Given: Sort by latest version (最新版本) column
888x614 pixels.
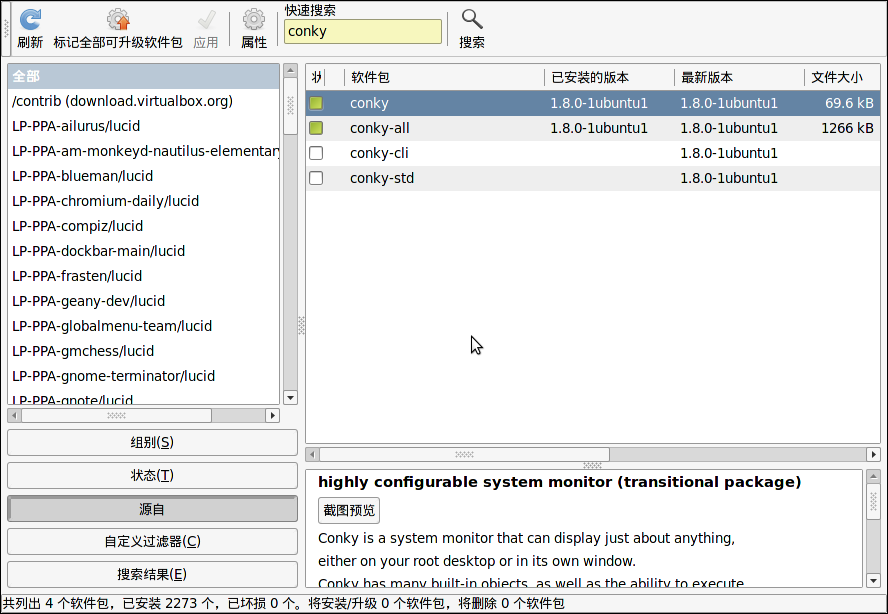Looking at the screenshot, I should pos(739,77).
